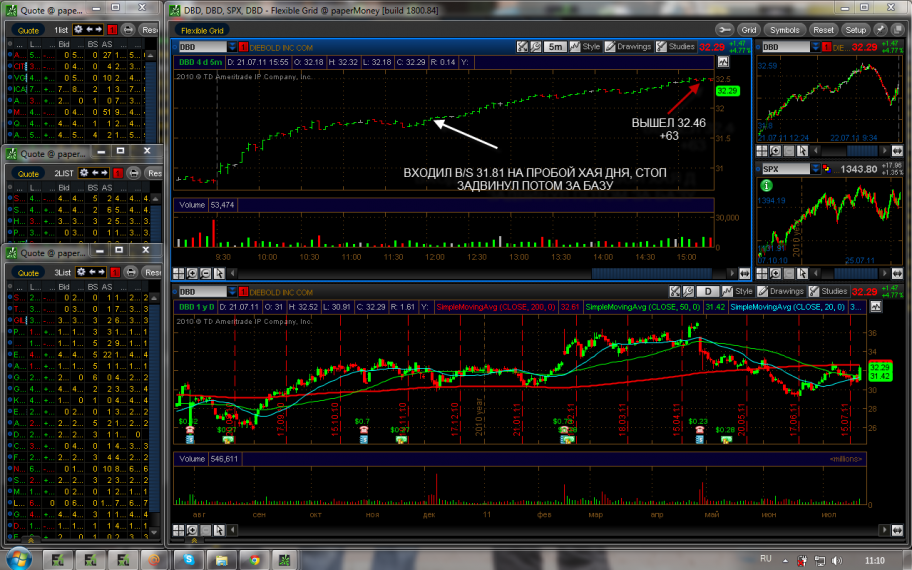Screen dimensions: 912x570
Task: Click the detach window icon at toolbar end
Action: 899,30
